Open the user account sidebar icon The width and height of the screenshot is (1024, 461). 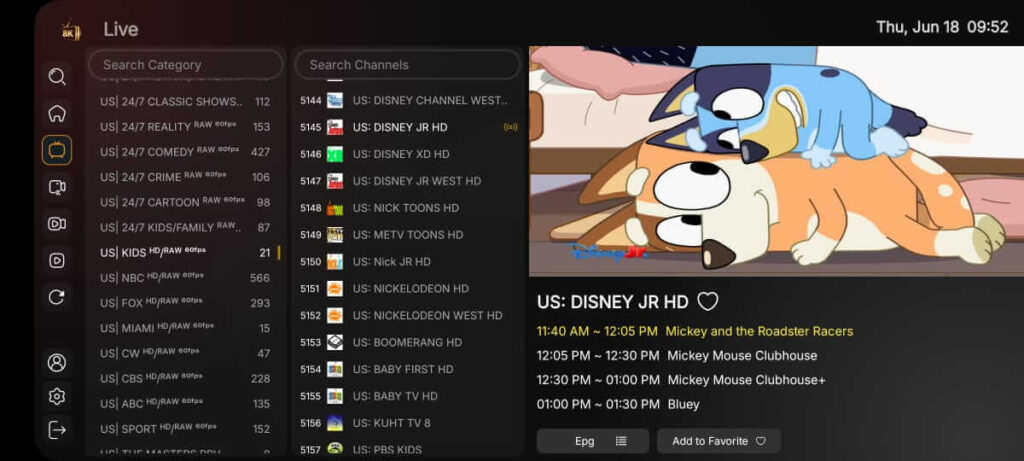tap(57, 362)
